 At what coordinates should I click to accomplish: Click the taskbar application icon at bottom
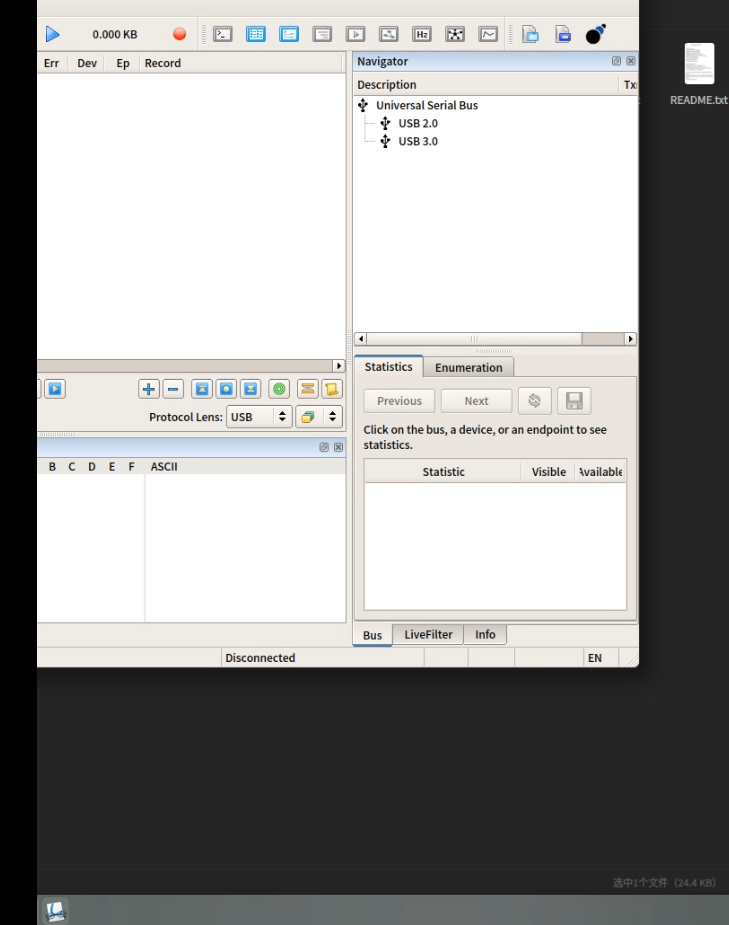pyautogui.click(x=55, y=911)
